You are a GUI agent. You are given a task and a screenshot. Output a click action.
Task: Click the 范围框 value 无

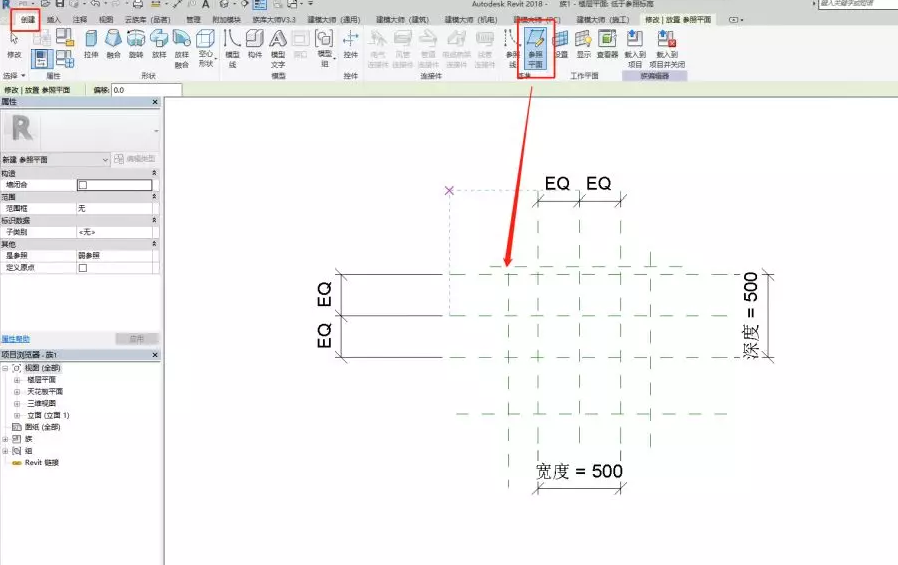coord(115,208)
